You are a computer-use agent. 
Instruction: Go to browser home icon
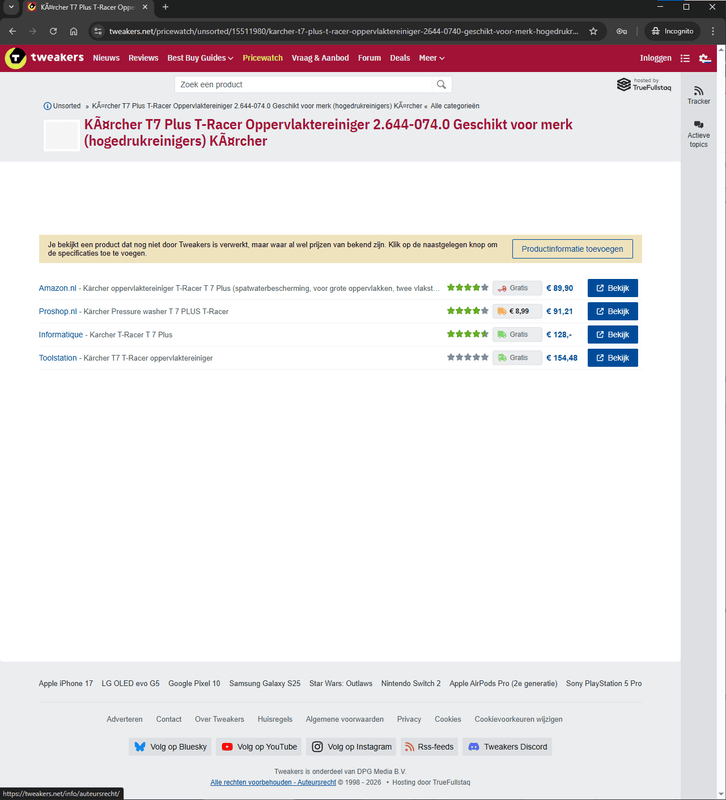[73, 31]
